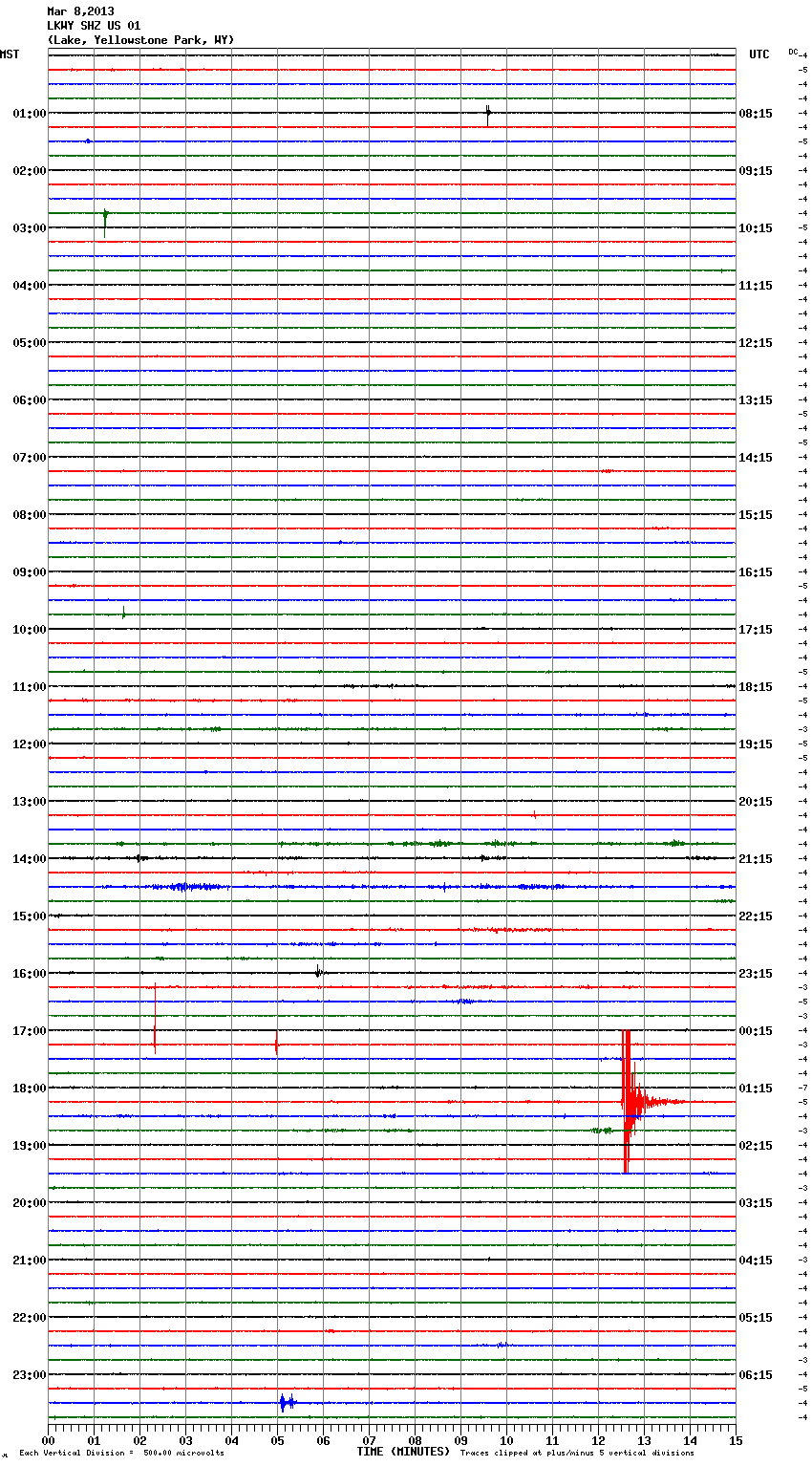The image size is (812, 1466).
Task: Click the tall red spike near minute 02 below 17:00
Action: [155, 1020]
